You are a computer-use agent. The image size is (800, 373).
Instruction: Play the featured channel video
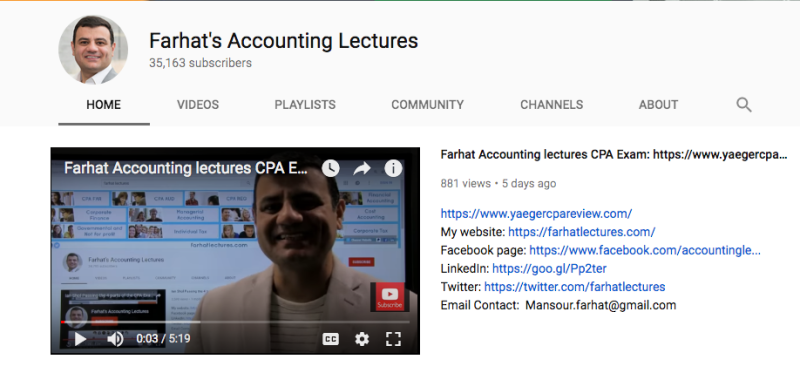click(80, 339)
